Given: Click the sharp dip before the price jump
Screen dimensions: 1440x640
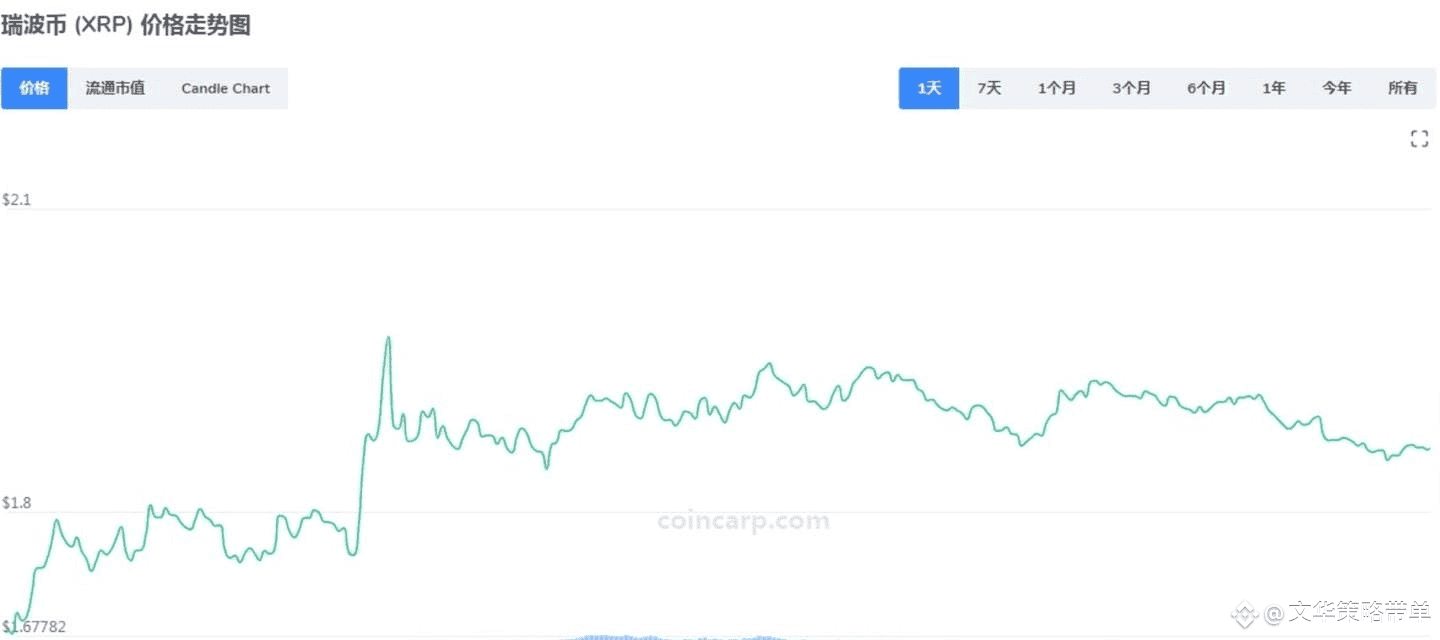Looking at the screenshot, I should (351, 553).
